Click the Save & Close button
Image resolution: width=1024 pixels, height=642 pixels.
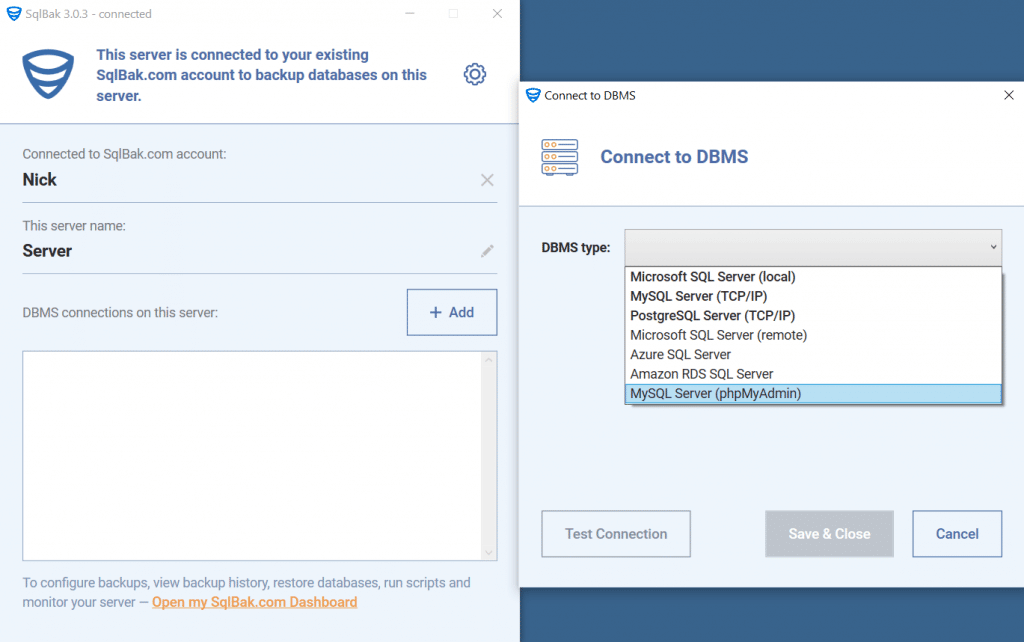(829, 534)
